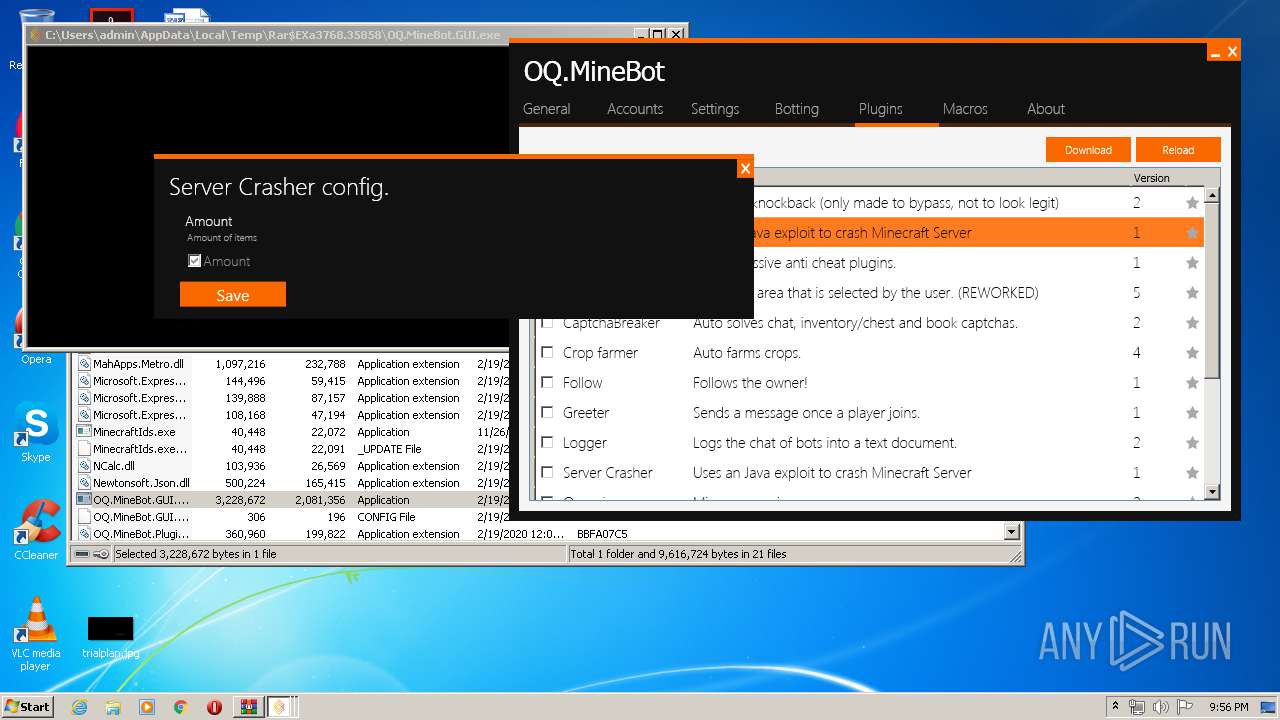1280x720 pixels.
Task: Toggle the Amount checkbox in Server Crasher config
Action: tap(195, 261)
